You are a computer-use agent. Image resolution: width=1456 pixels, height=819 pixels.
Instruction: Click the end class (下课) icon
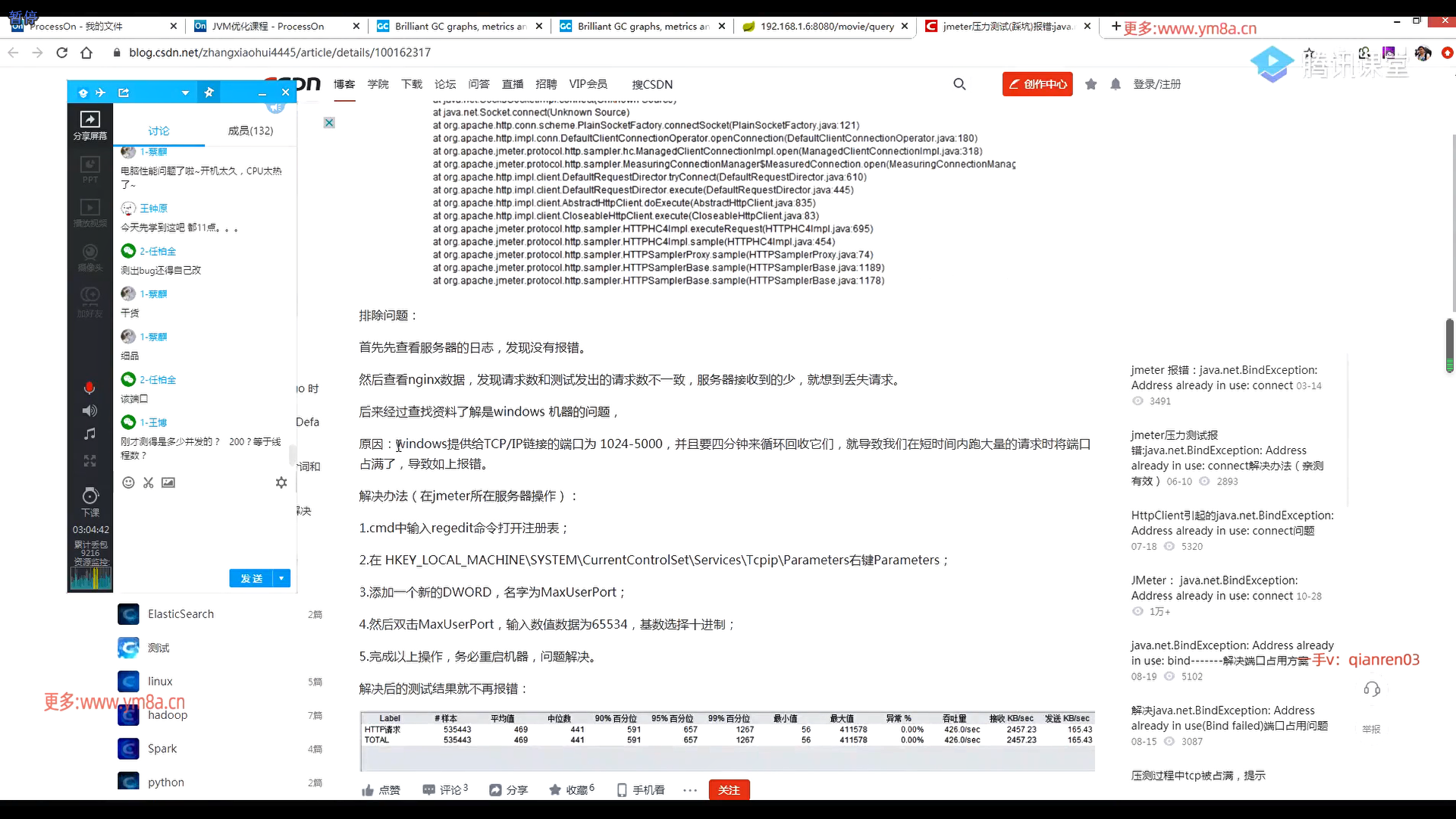(90, 497)
